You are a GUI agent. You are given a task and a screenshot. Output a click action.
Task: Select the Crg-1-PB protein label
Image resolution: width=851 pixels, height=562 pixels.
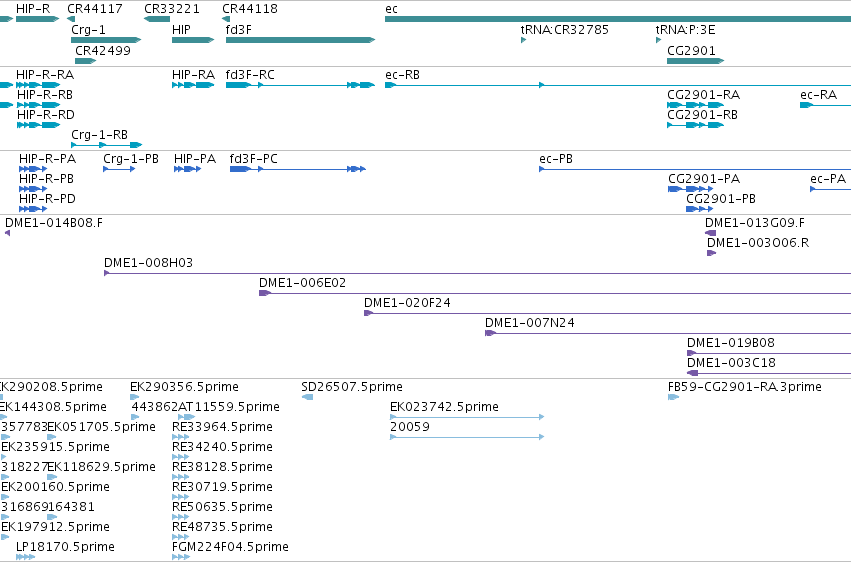131,158
